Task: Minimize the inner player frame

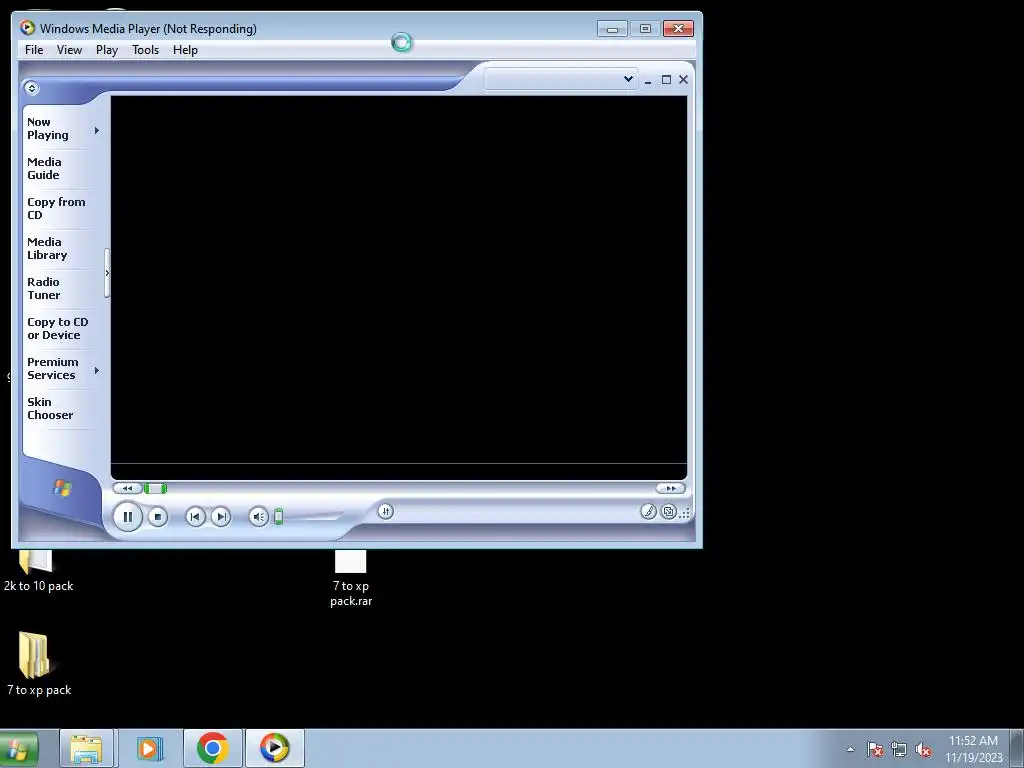Action: (648, 80)
